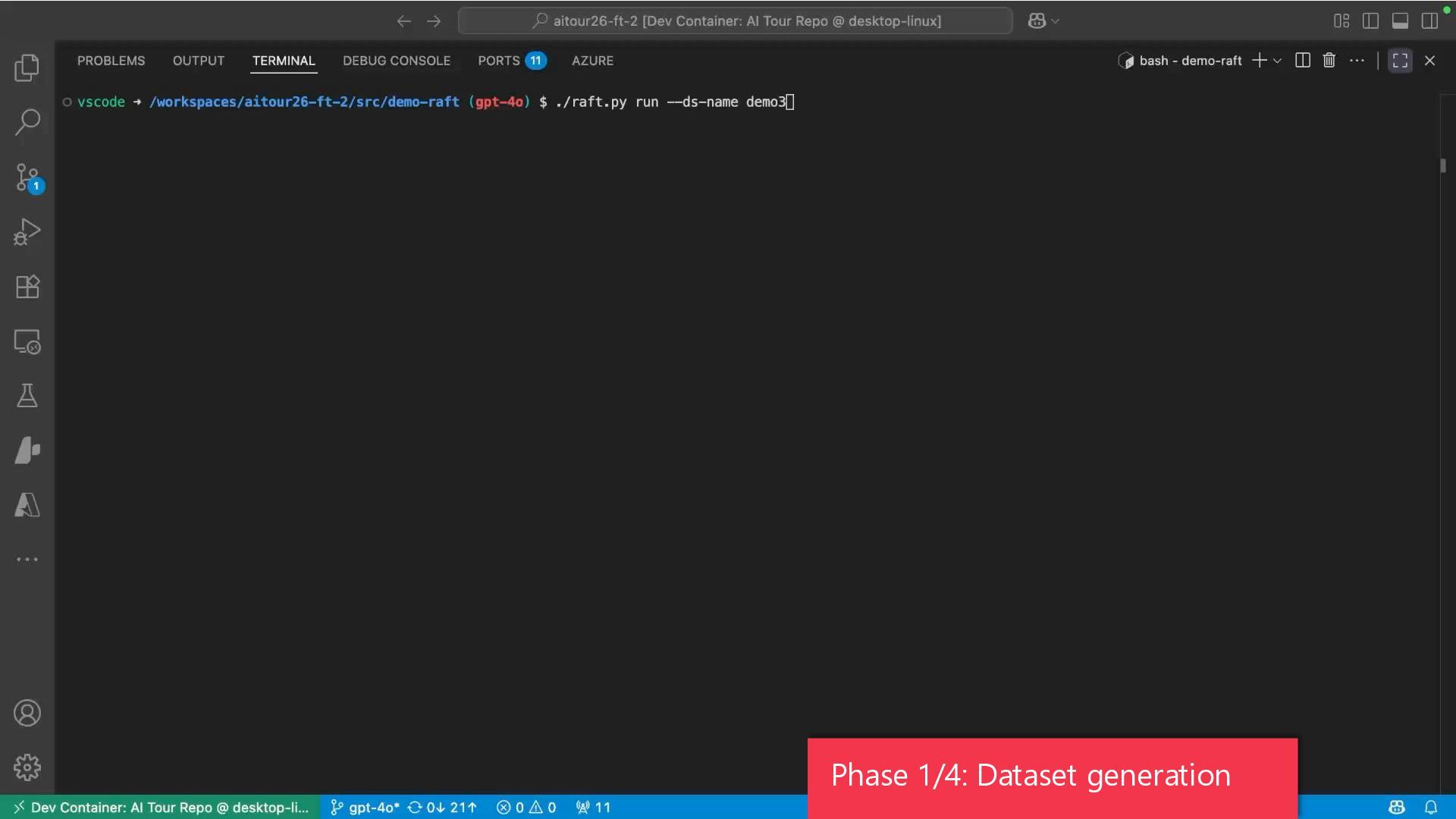This screenshot has height=819, width=1456.
Task: Toggle the bottom panel visibility
Action: (1400, 21)
